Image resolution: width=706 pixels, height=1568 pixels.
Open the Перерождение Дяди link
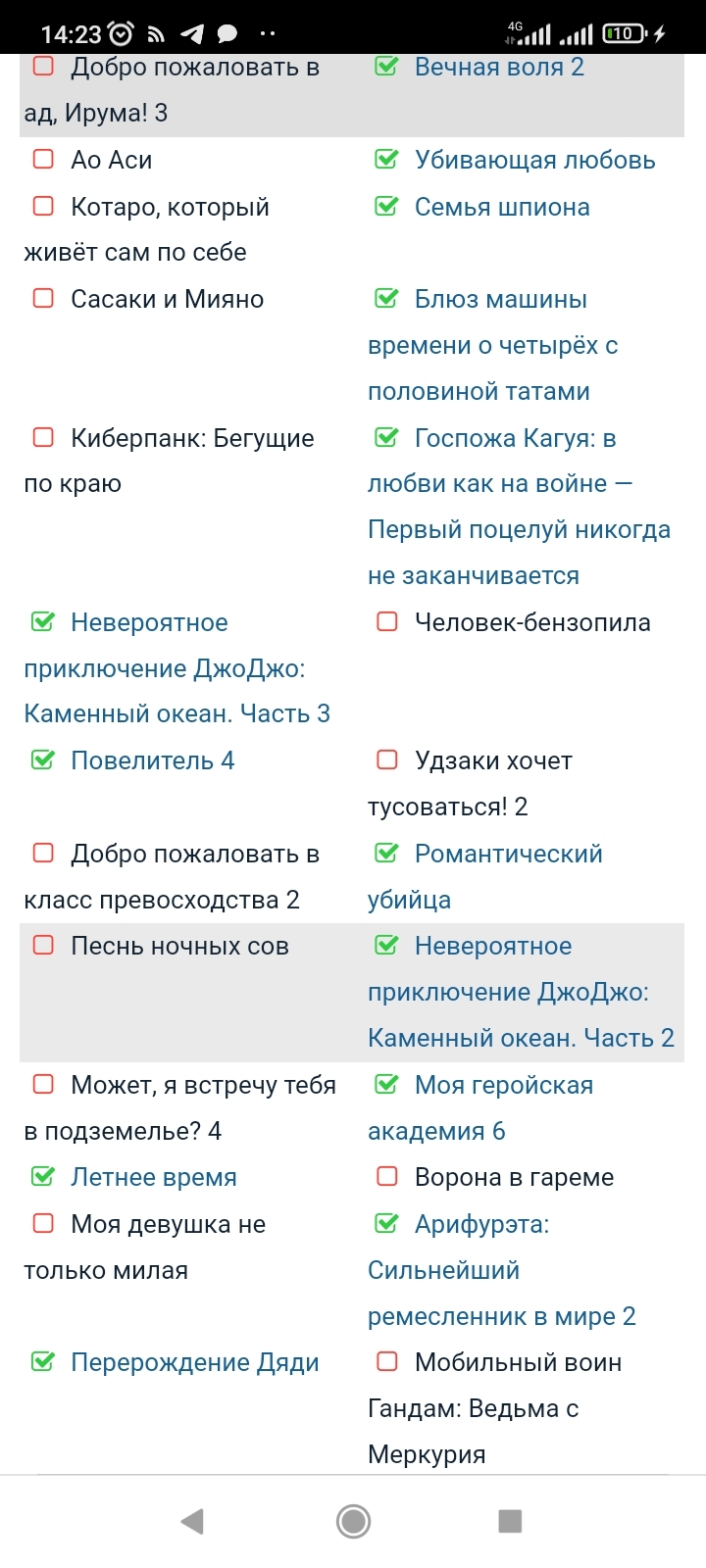pos(194,1362)
